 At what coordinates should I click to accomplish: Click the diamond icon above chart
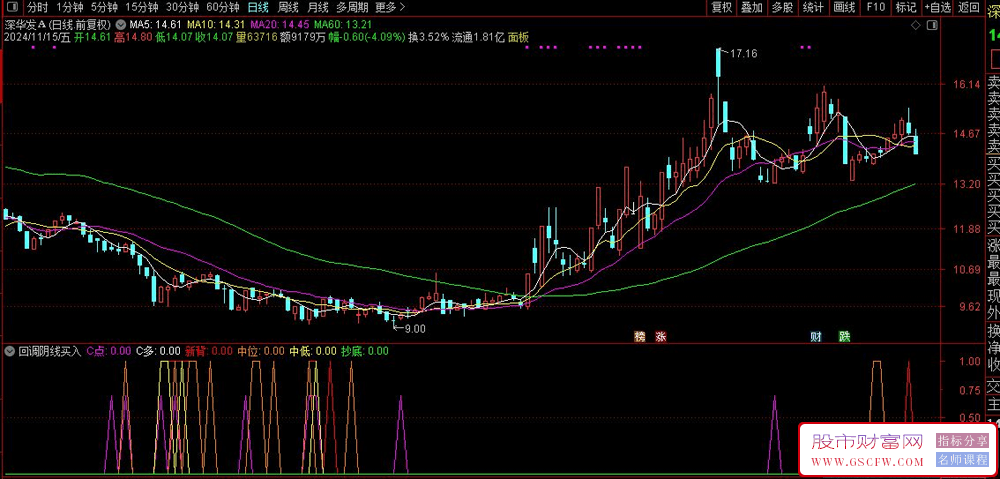click(915, 26)
